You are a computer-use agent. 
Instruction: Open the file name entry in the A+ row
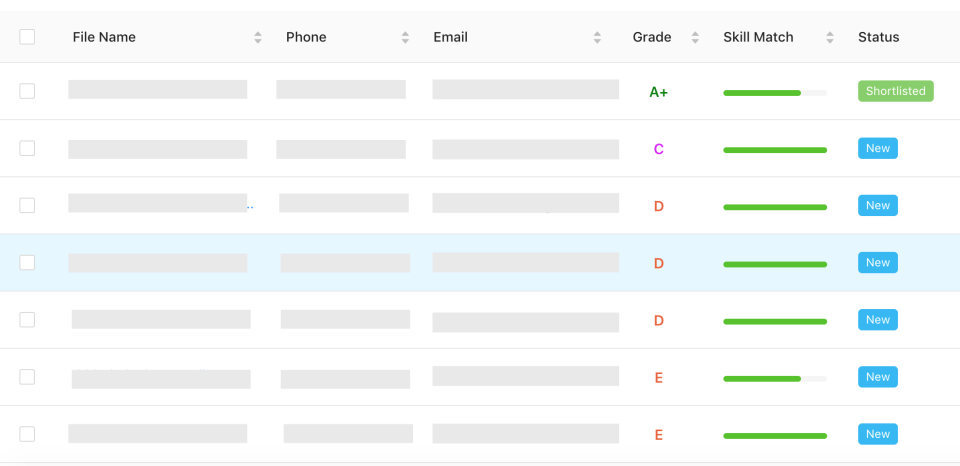(157, 89)
